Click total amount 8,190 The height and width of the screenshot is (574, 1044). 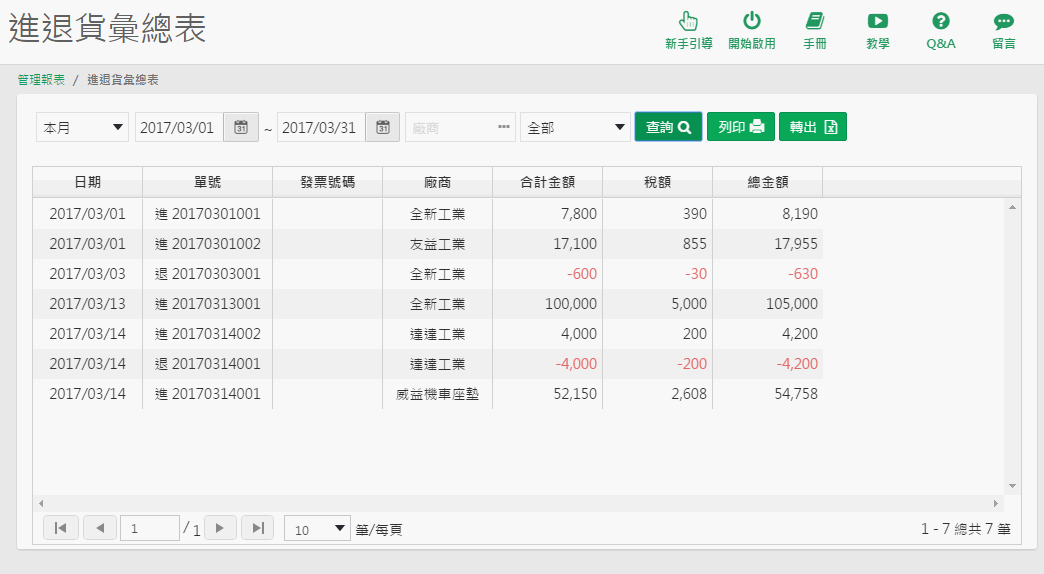[800, 214]
